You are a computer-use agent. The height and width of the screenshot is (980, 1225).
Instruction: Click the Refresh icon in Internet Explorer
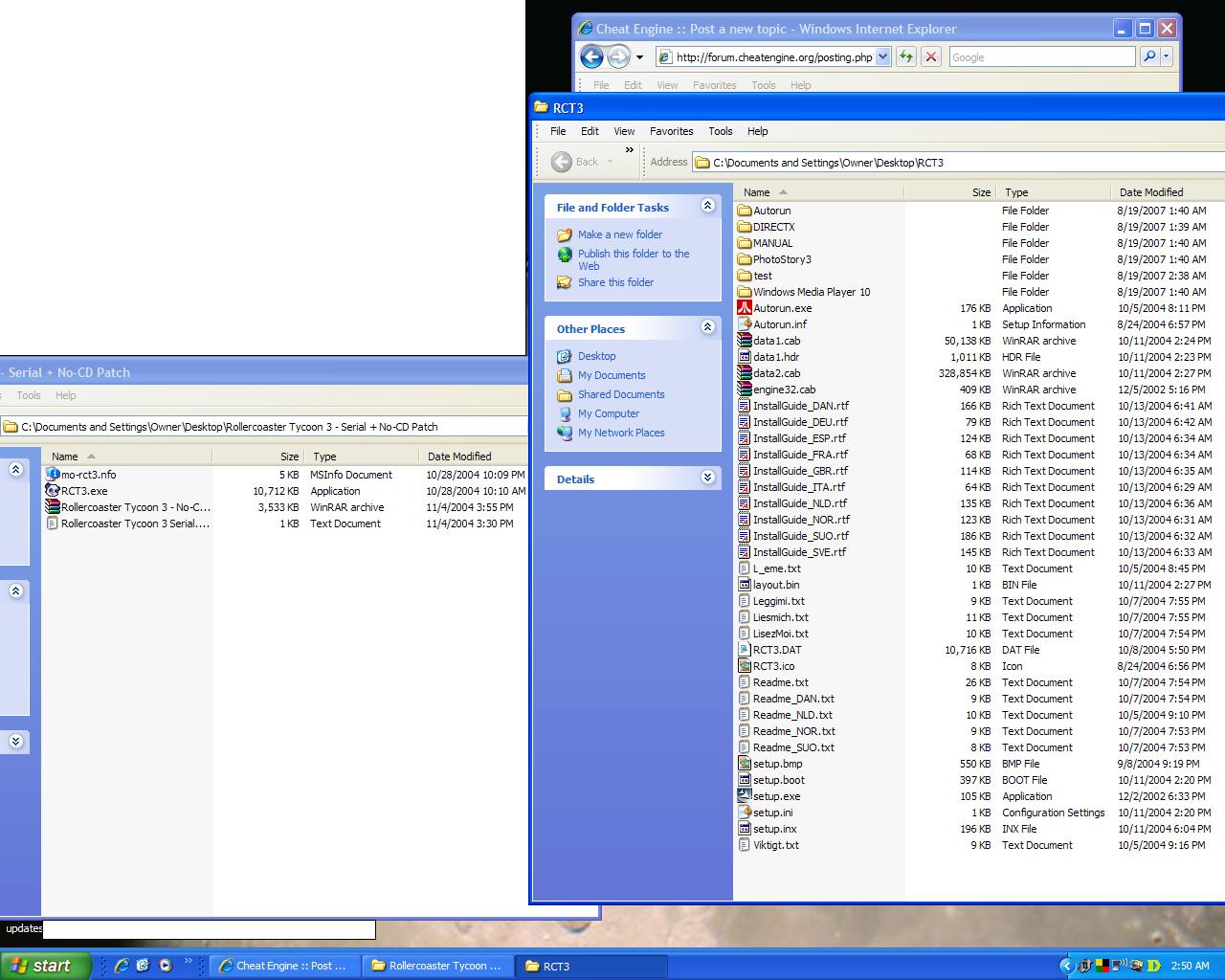[x=905, y=56]
